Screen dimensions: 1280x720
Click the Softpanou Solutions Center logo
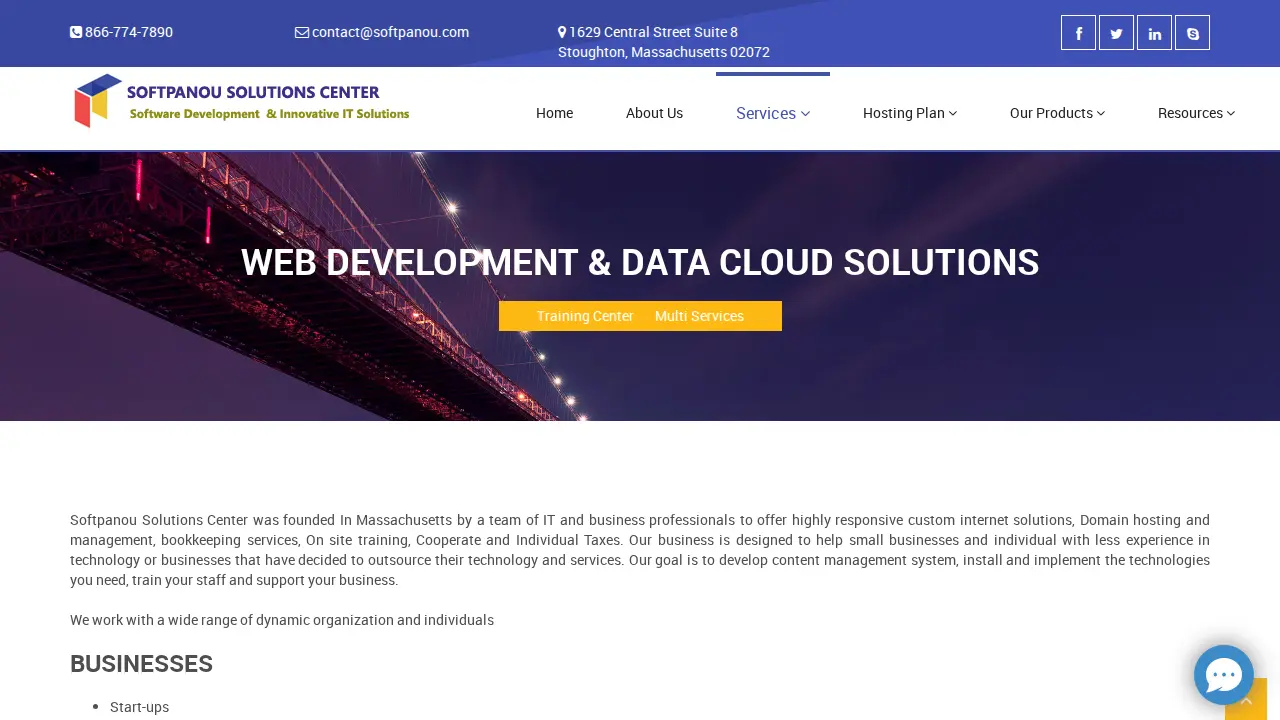tap(241, 101)
